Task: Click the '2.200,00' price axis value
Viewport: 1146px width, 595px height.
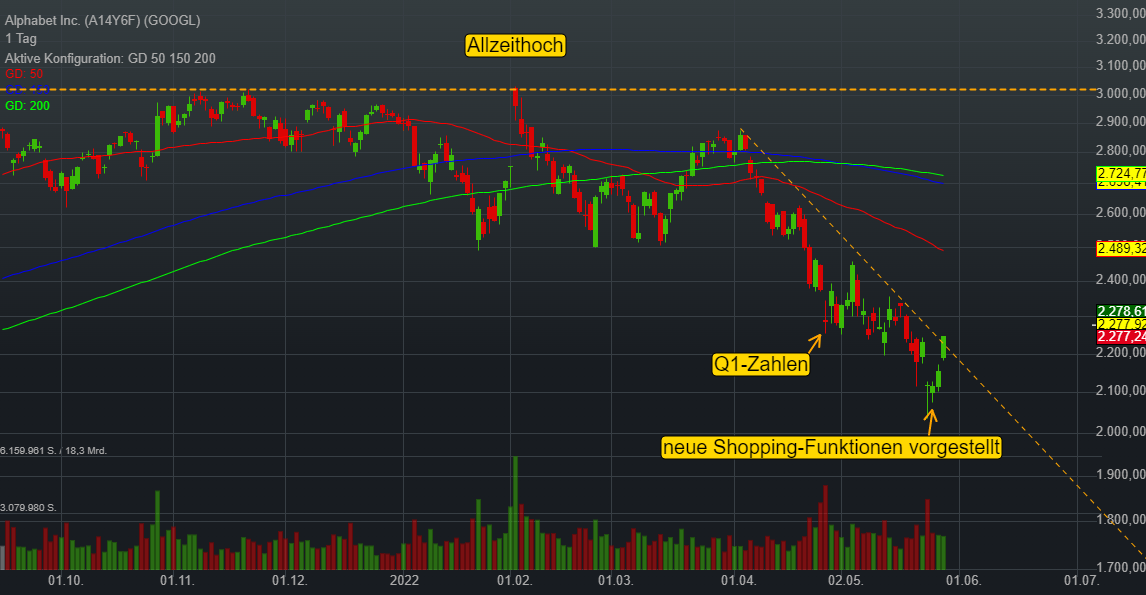Action: [x=1120, y=352]
